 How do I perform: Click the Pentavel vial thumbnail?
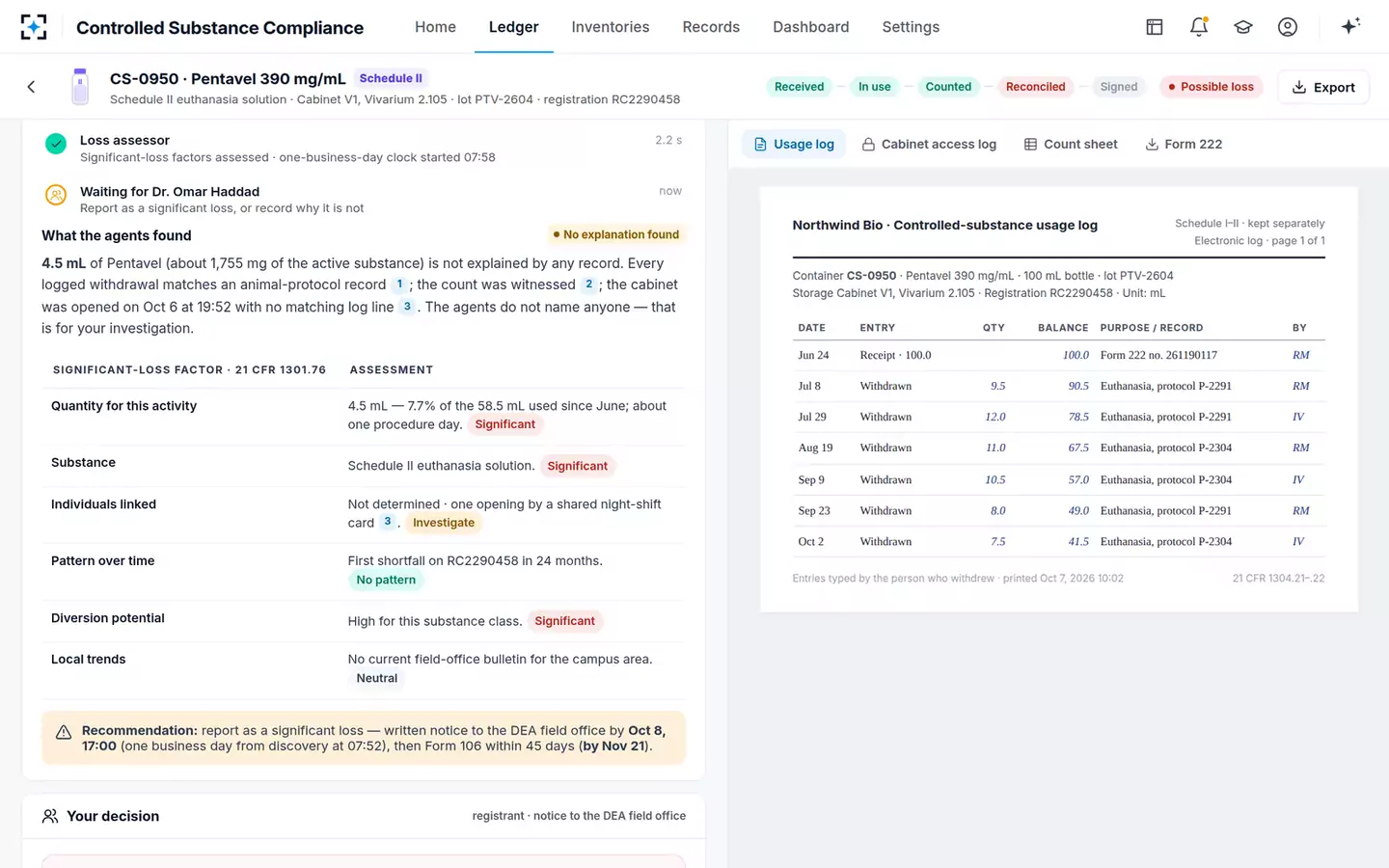click(80, 87)
